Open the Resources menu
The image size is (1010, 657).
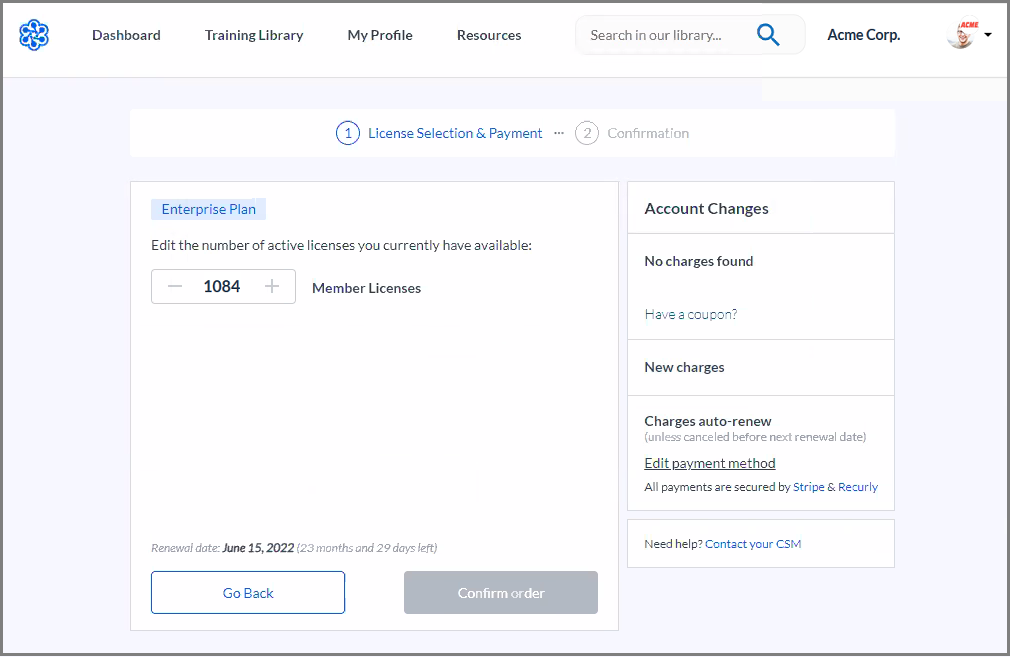point(489,35)
